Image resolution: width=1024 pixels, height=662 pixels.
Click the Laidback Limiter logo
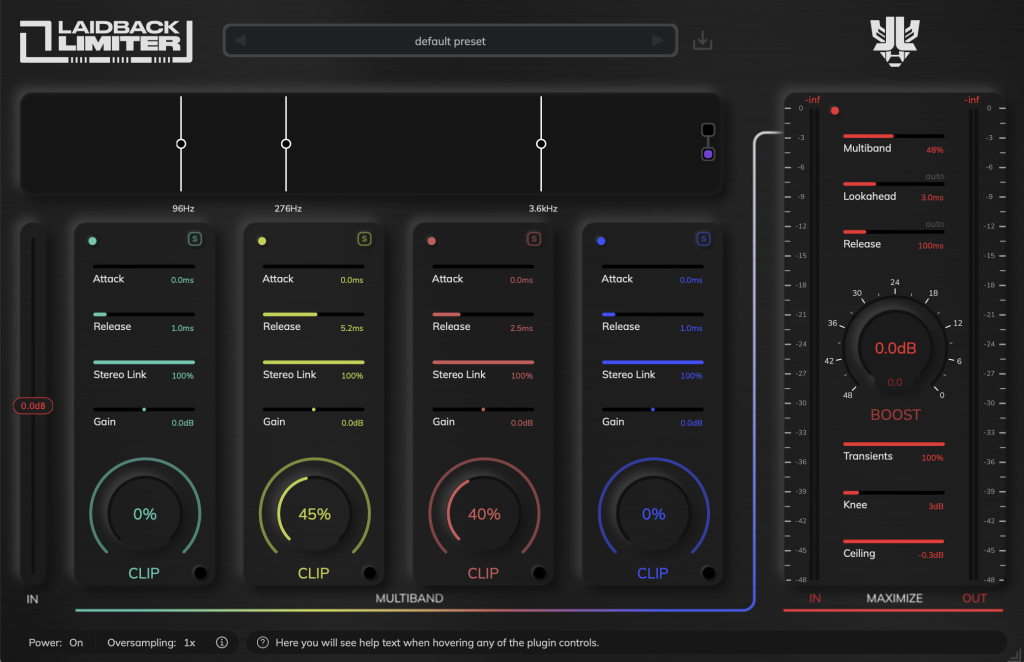(105, 41)
